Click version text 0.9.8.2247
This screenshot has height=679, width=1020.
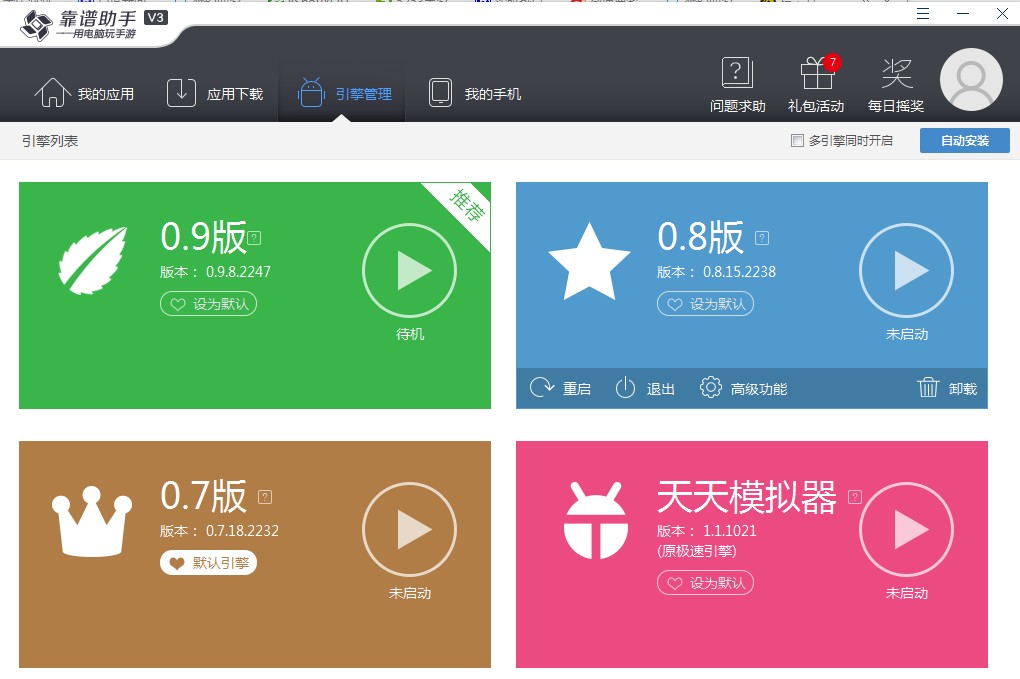tap(238, 272)
